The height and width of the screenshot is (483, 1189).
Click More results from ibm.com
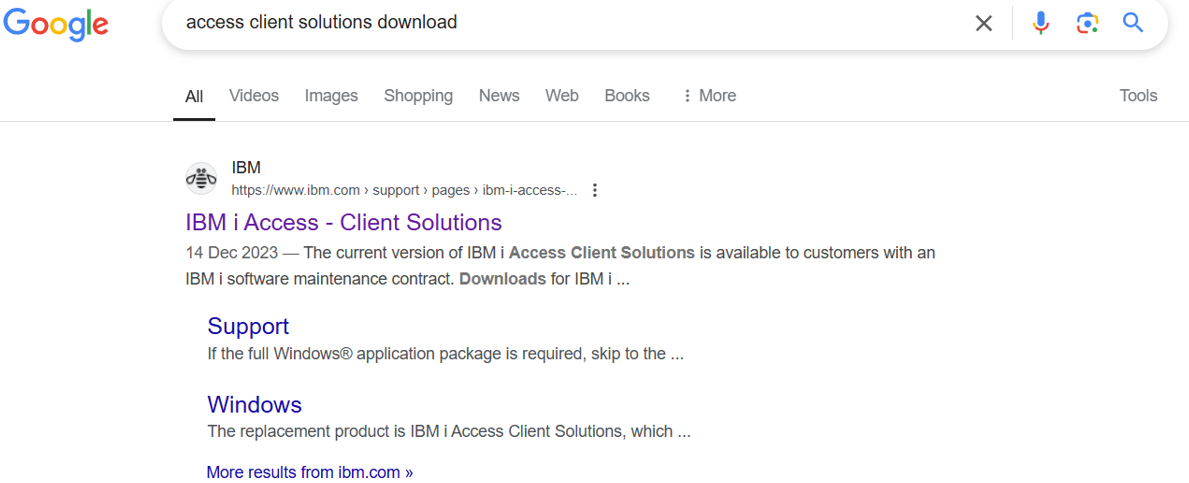click(x=310, y=472)
